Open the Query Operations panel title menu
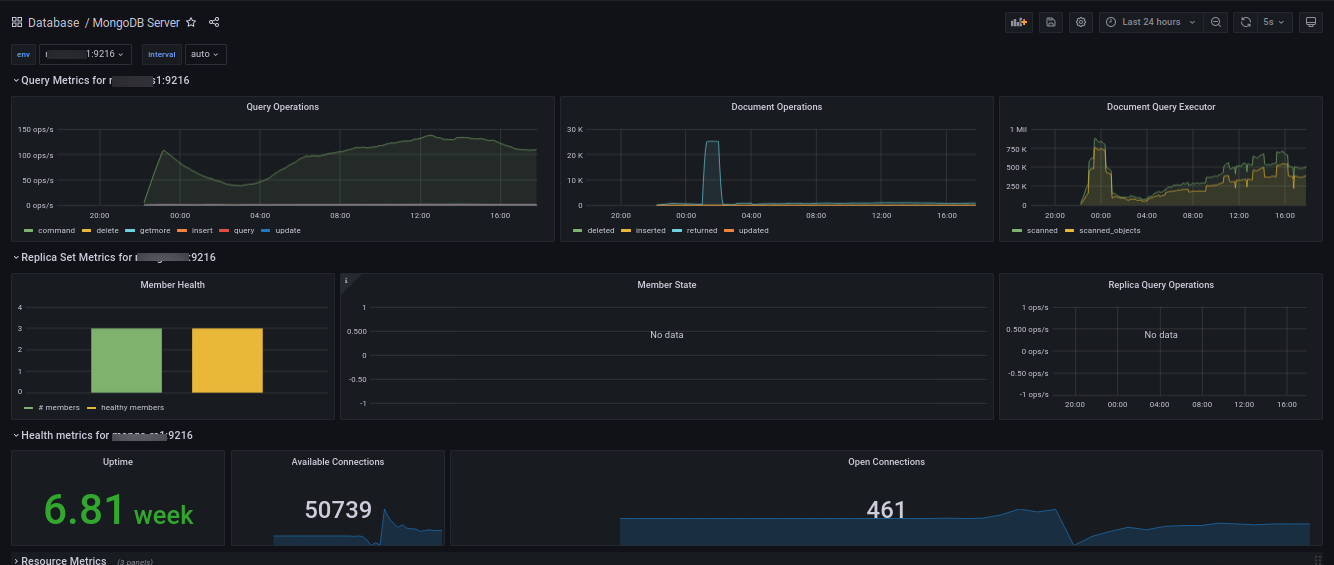The height and width of the screenshot is (565, 1334). 283,107
